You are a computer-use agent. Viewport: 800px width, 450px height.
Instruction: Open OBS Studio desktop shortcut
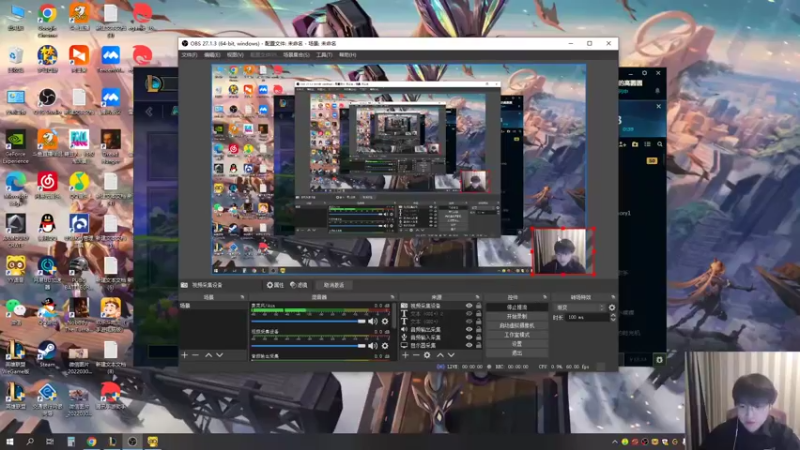[47, 102]
